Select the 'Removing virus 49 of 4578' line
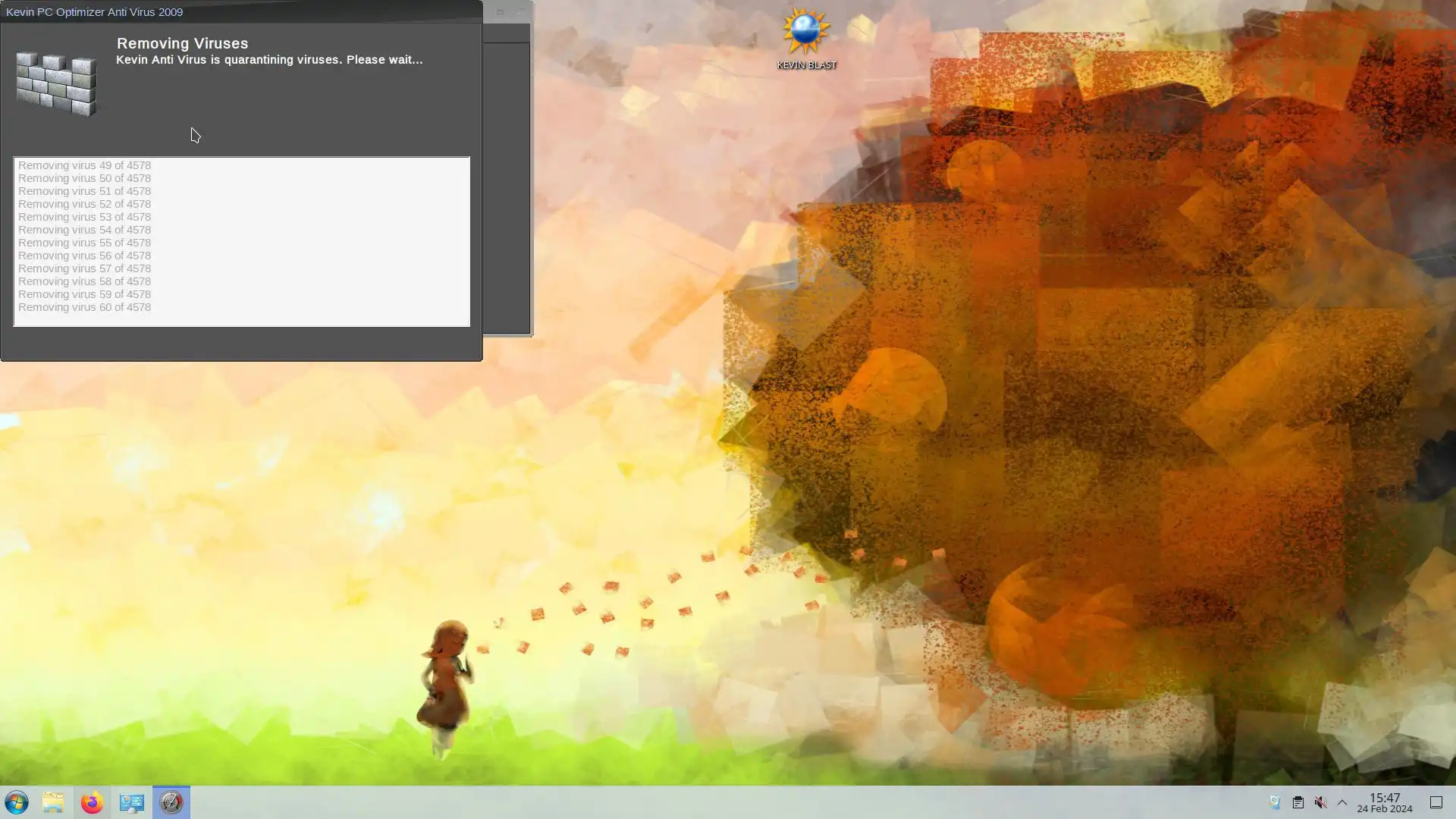1456x819 pixels. 84,165
